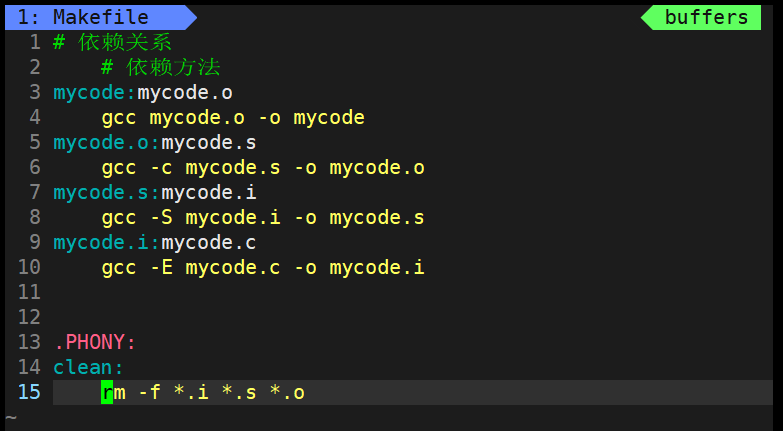
Task: Click line number 1 in gutter
Action: [x=35, y=42]
